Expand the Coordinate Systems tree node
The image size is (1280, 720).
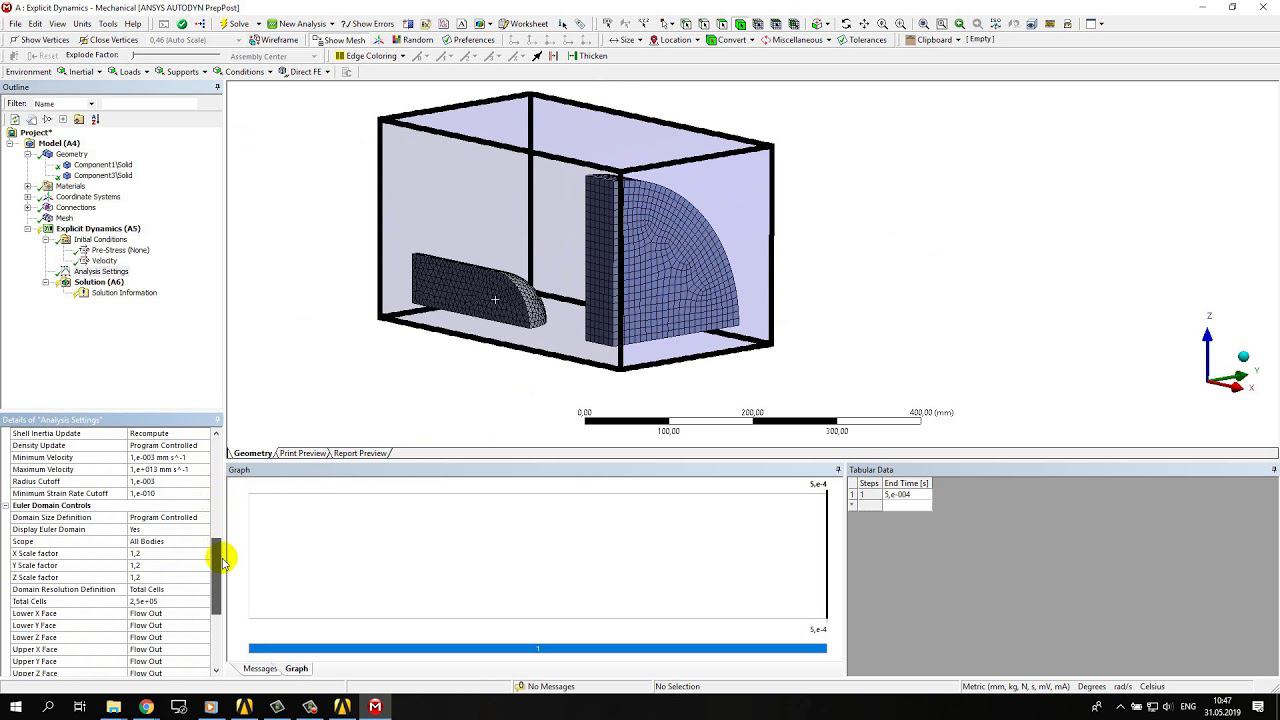coord(28,197)
